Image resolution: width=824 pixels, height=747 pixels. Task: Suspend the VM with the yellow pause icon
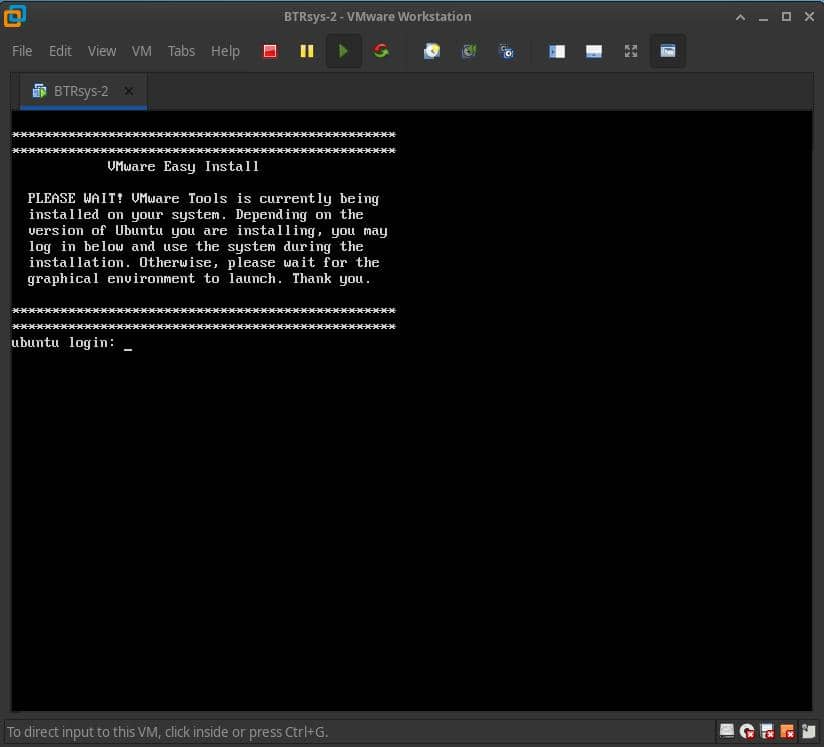point(307,51)
